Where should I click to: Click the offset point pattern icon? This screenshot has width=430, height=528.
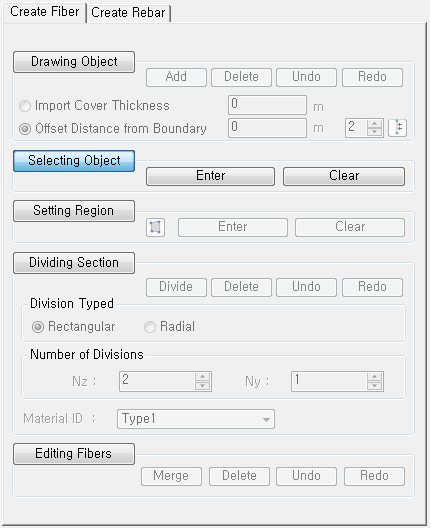(397, 128)
